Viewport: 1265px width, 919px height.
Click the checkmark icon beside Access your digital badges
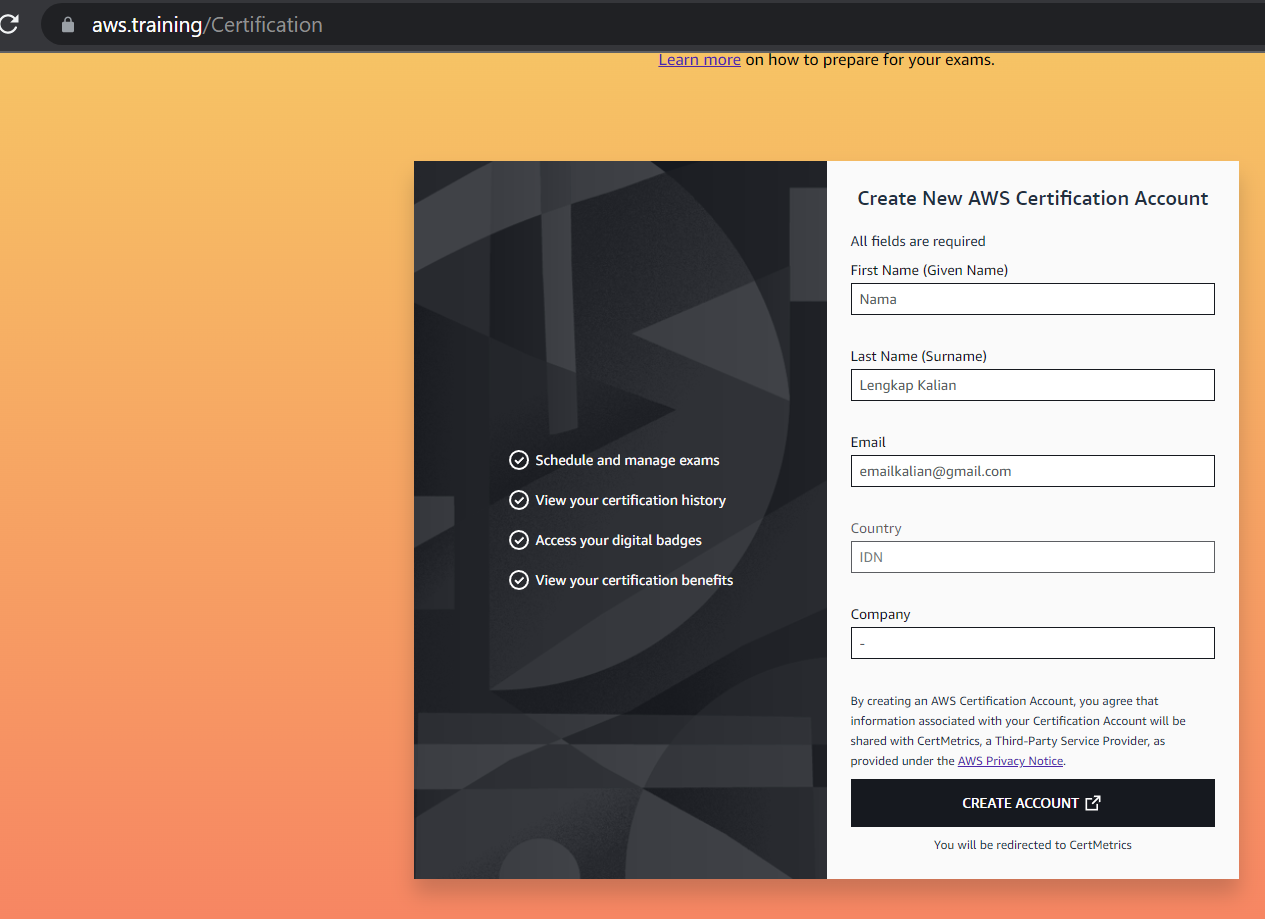(x=519, y=540)
